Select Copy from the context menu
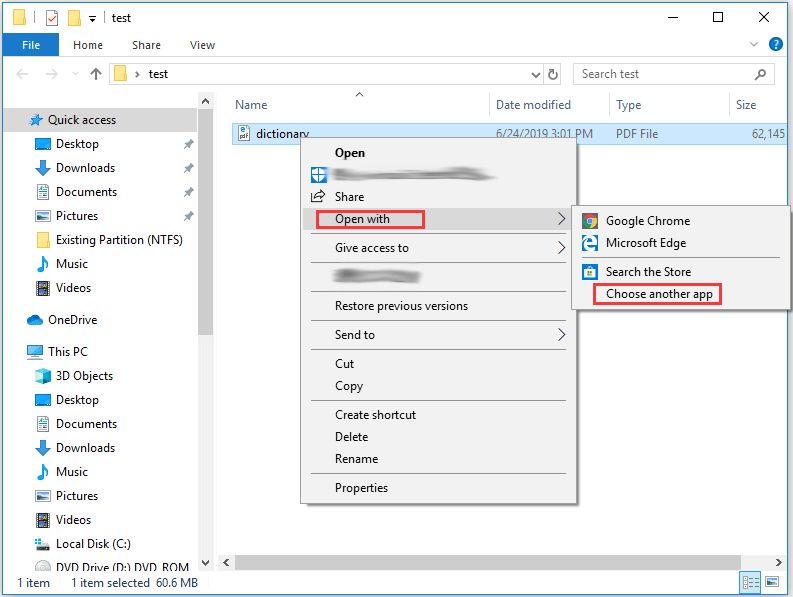This screenshot has height=597, width=793. pos(349,386)
